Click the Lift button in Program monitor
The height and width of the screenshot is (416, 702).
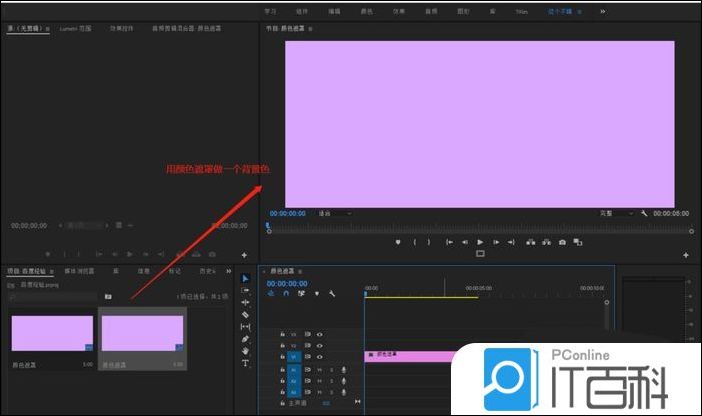click(531, 242)
